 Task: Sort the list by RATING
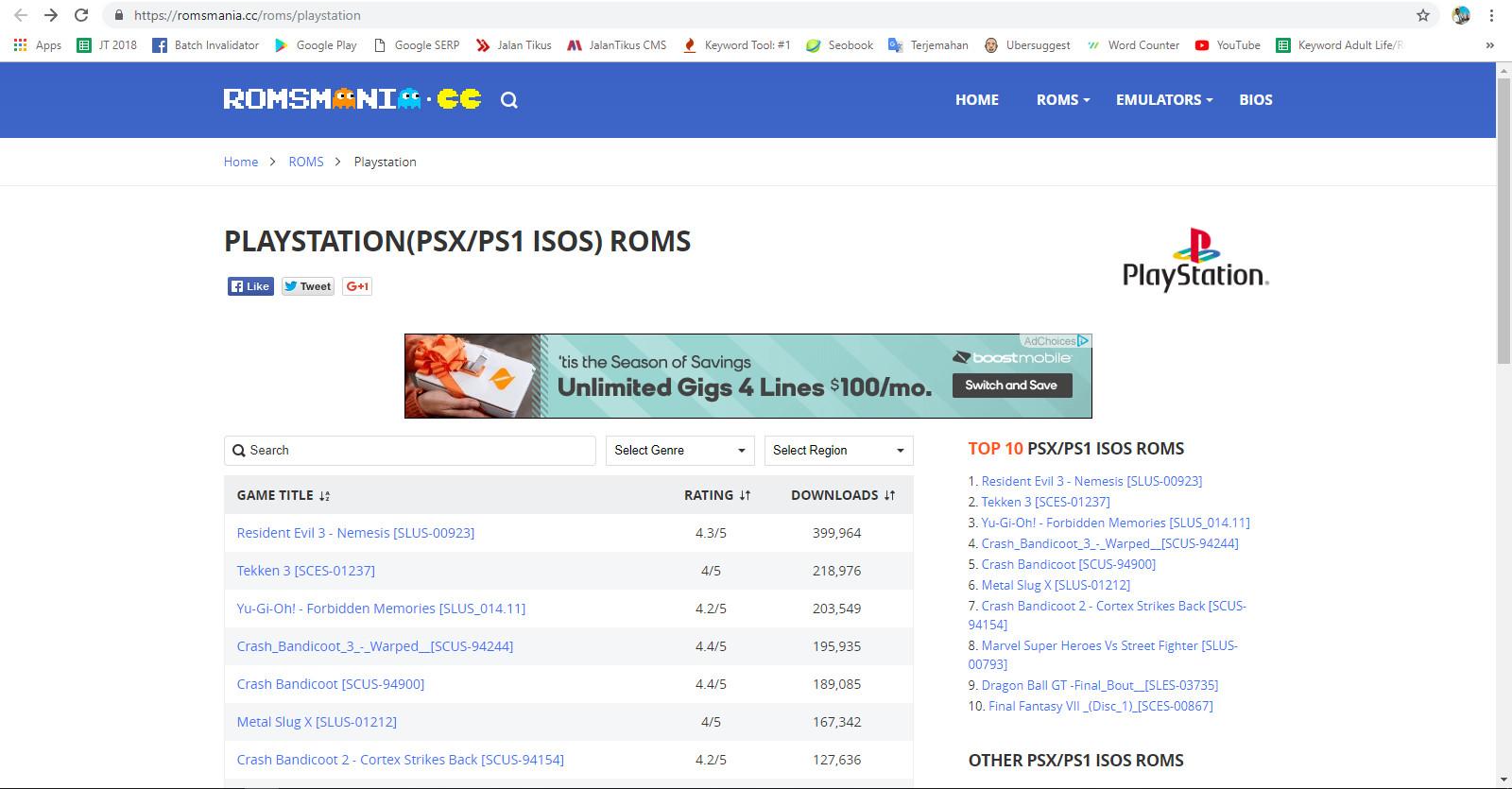tap(717, 495)
